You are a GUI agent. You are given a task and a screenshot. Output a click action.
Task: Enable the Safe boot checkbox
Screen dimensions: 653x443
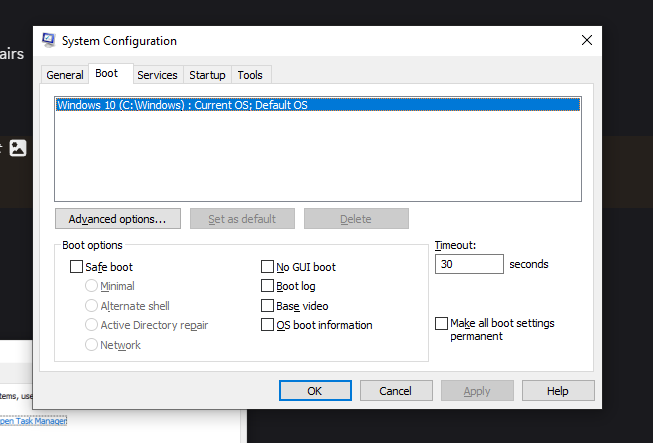point(77,267)
